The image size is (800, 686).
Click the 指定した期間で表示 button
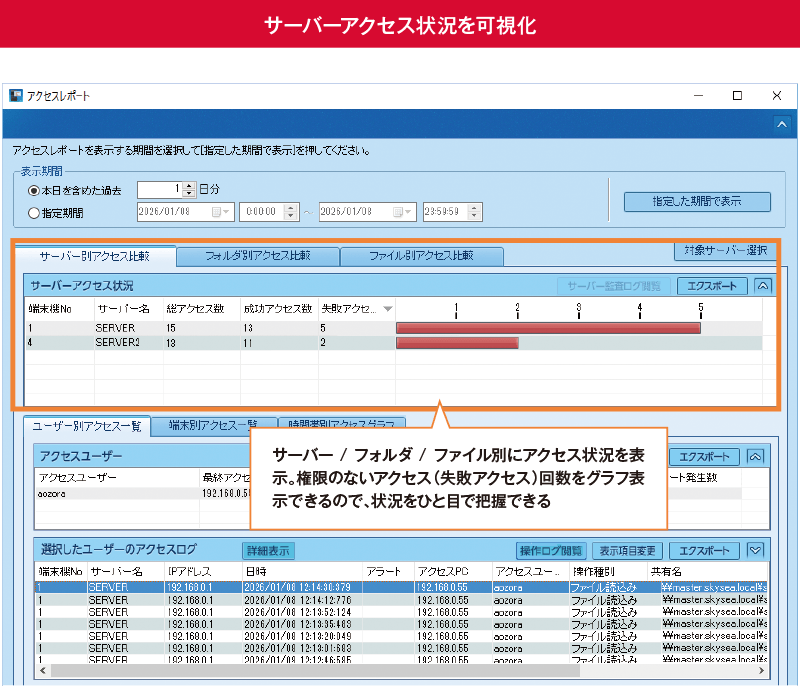[x=697, y=201]
